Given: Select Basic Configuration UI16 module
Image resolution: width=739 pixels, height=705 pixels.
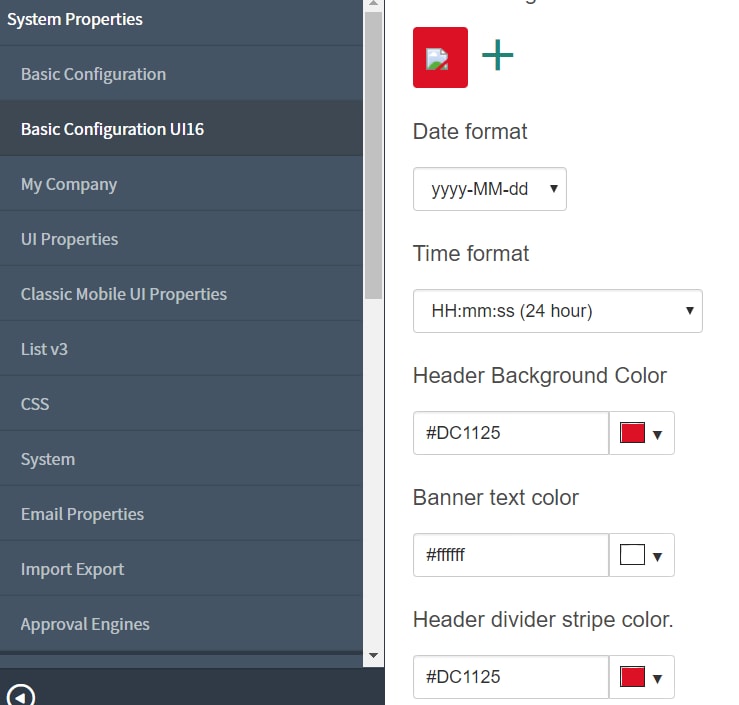Looking at the screenshot, I should [181, 129].
